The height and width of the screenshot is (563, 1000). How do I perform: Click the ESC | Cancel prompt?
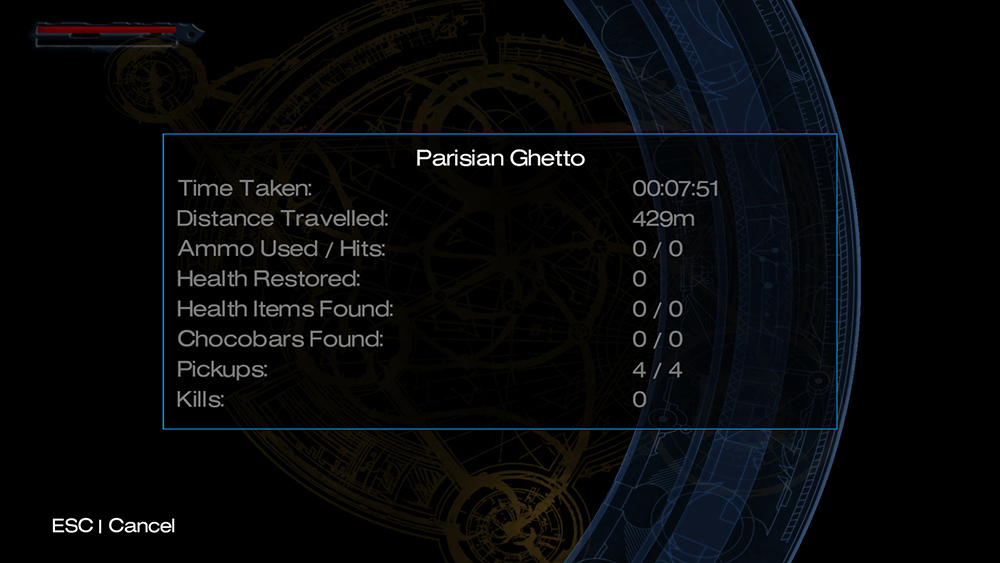[113, 526]
